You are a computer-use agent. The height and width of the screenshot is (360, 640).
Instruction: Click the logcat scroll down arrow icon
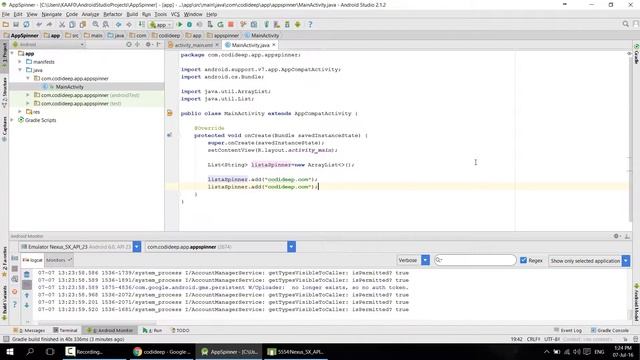[27, 305]
